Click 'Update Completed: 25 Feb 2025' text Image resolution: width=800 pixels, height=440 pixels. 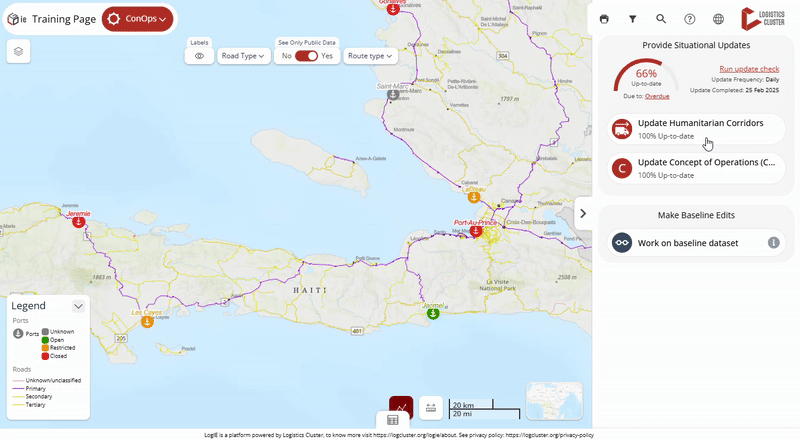(735, 90)
